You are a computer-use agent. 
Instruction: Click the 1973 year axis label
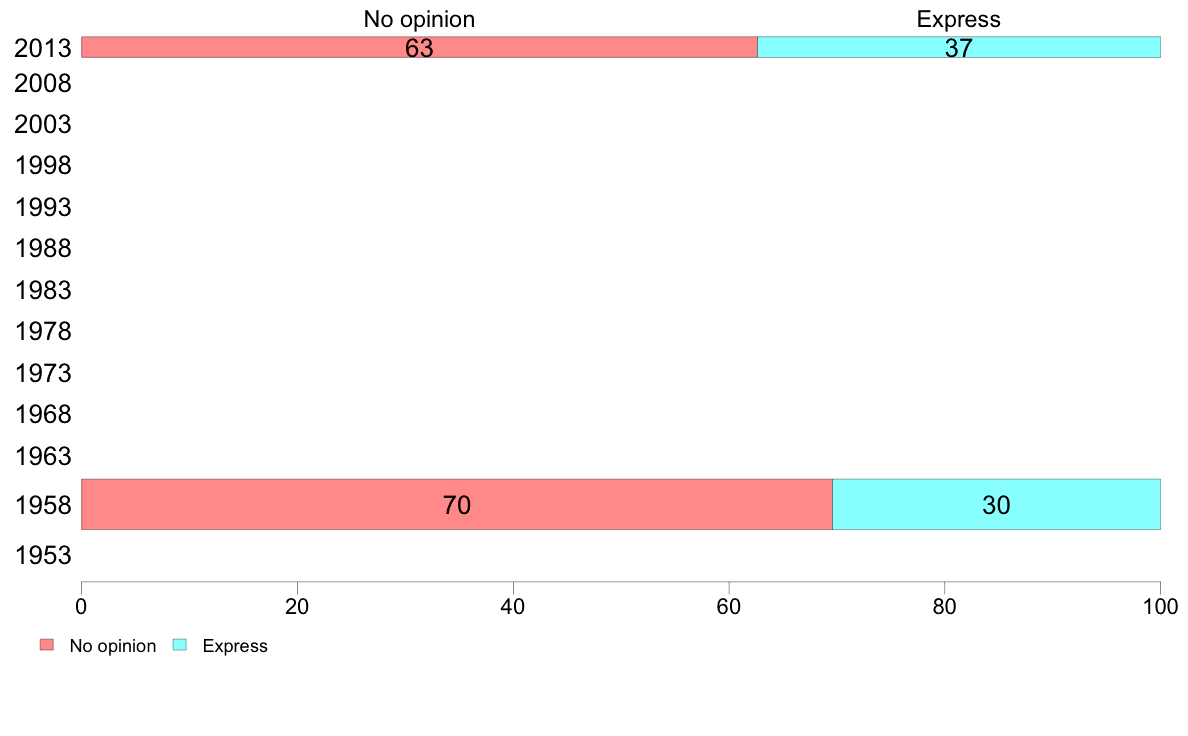(x=42, y=374)
